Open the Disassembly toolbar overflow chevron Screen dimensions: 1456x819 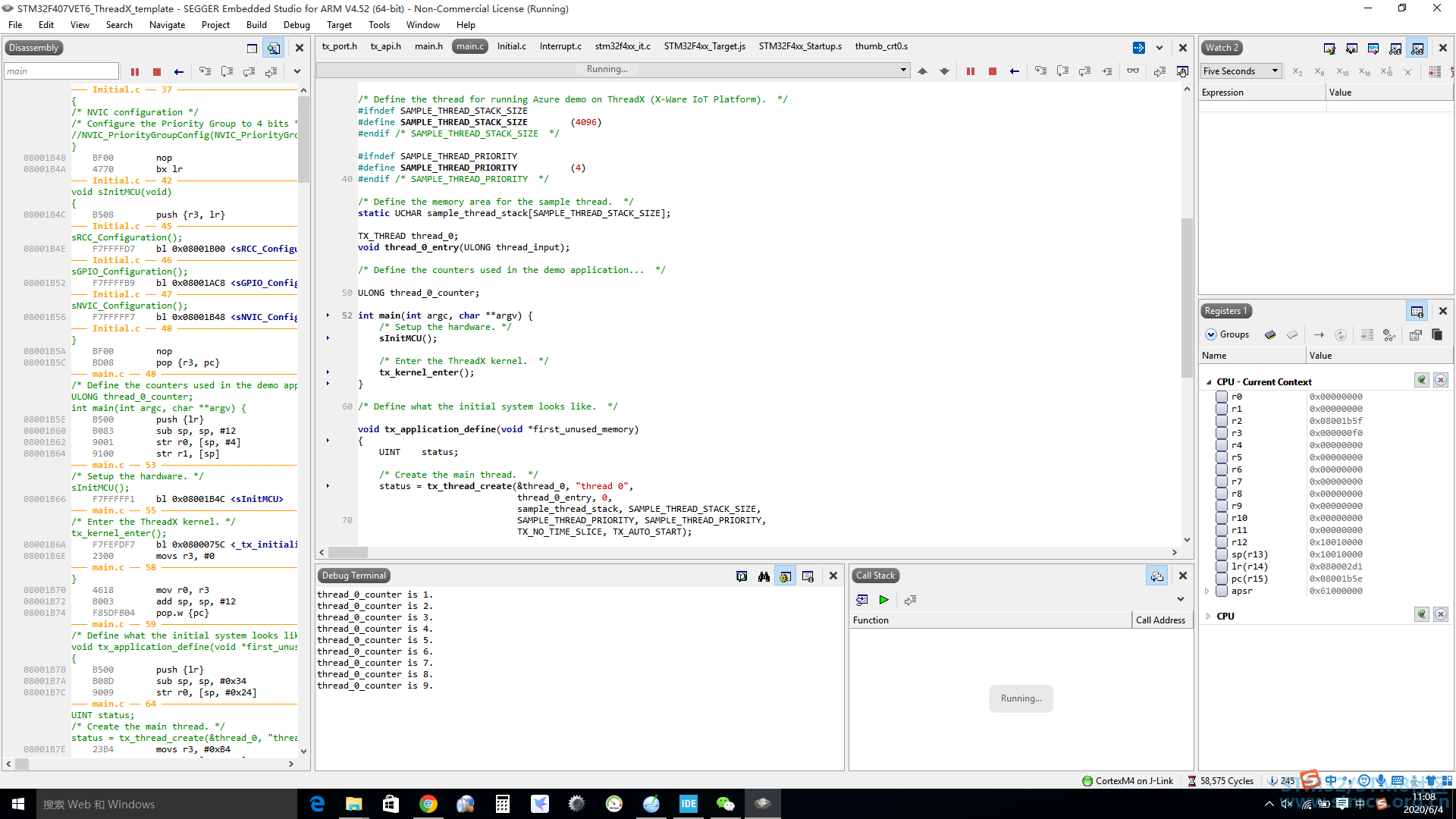[297, 71]
